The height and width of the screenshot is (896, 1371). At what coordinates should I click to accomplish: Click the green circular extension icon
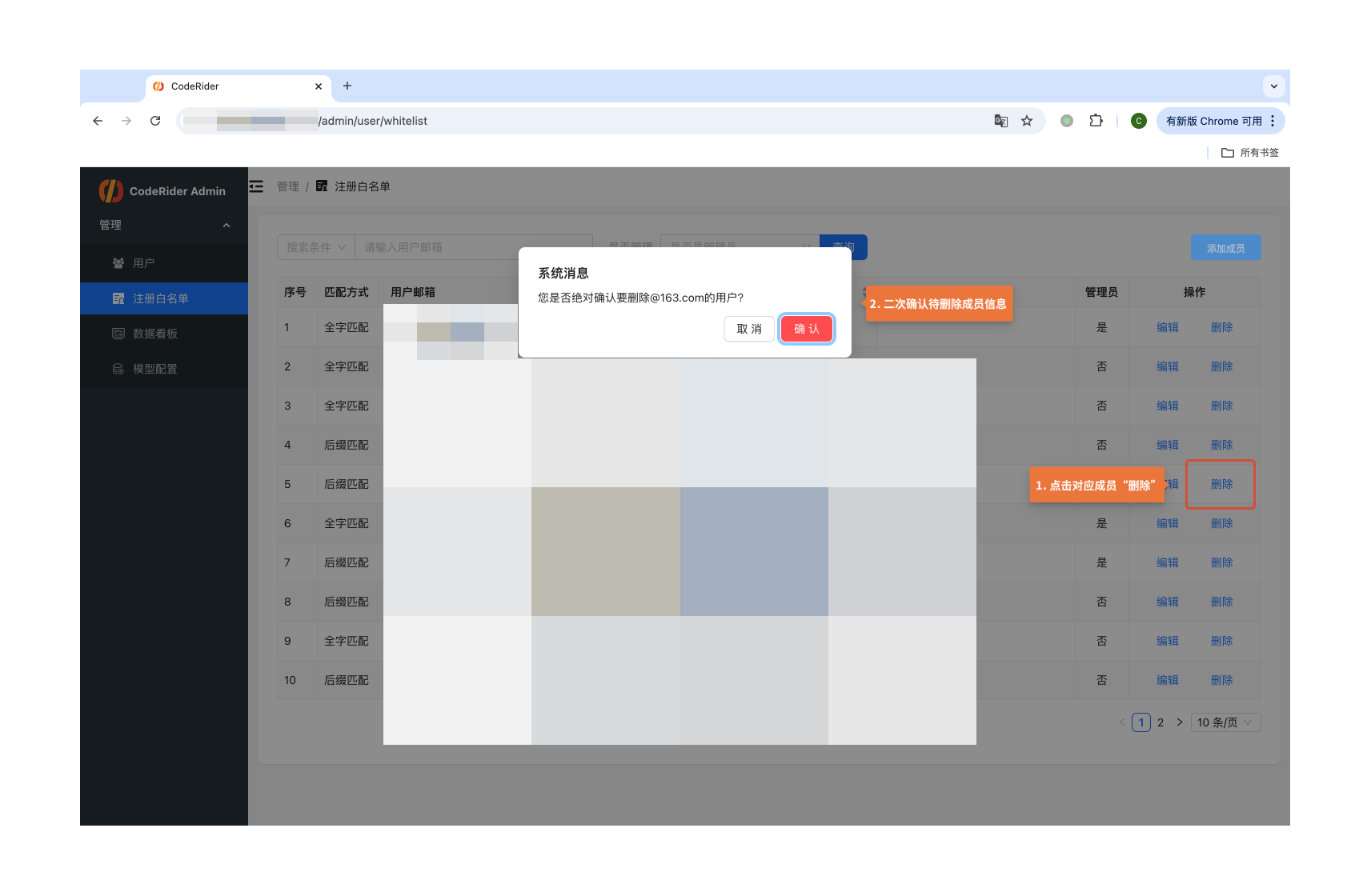(1066, 121)
